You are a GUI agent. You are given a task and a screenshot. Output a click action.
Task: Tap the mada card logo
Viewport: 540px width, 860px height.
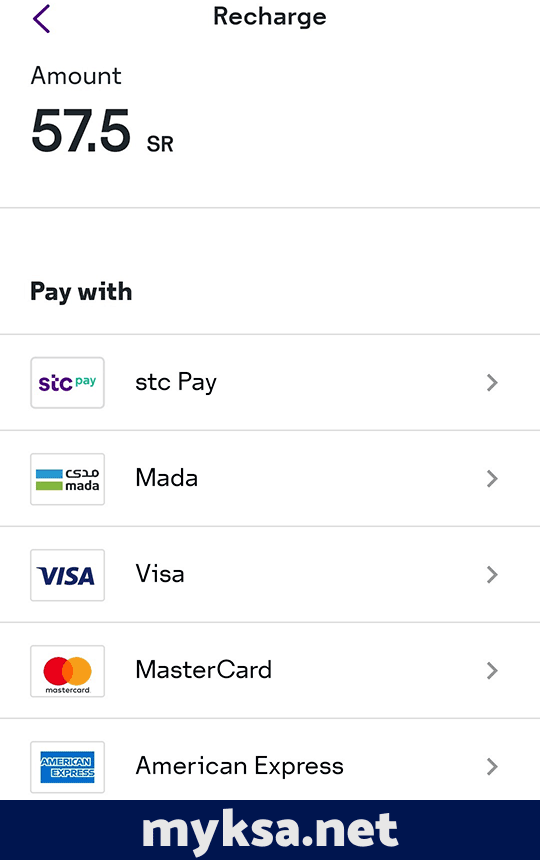(x=67, y=479)
